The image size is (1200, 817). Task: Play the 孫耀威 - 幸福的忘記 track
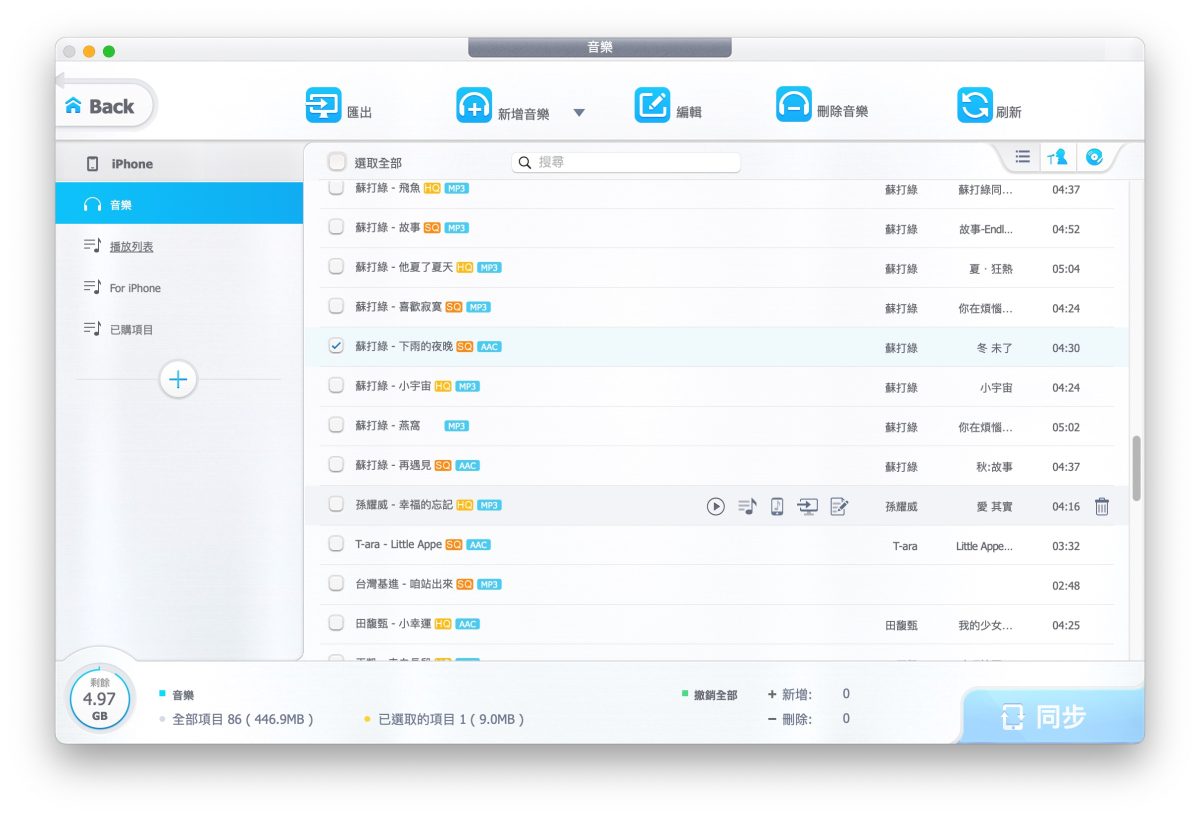pyautogui.click(x=715, y=507)
